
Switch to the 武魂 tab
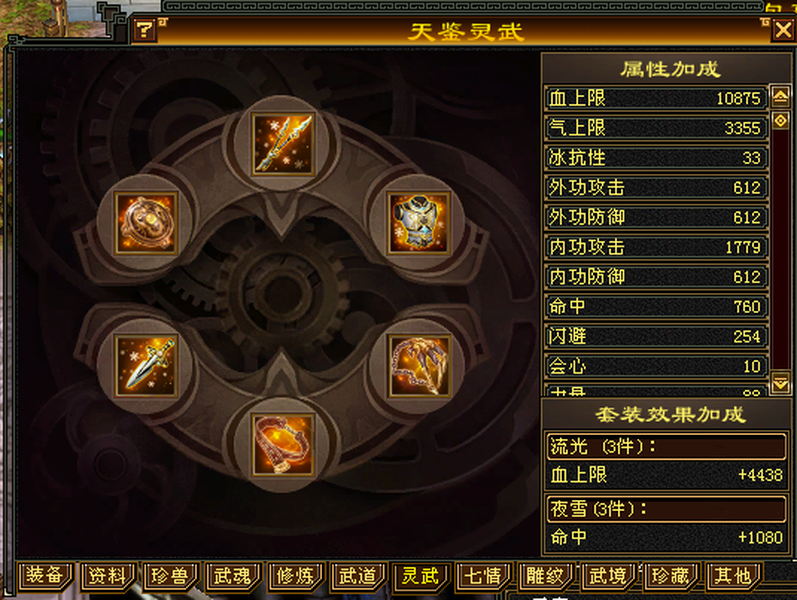tap(233, 576)
